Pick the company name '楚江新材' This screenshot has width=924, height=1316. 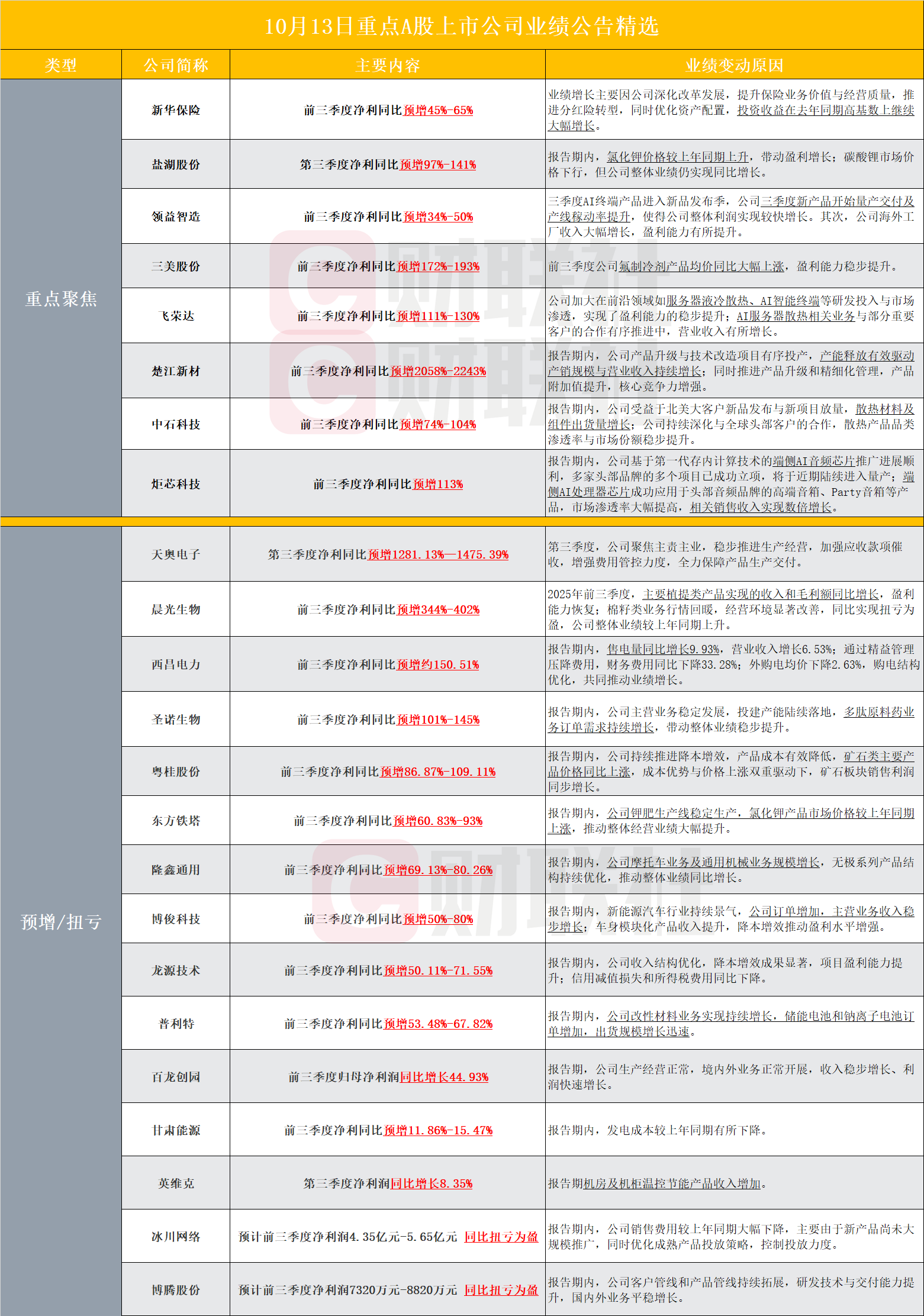(x=176, y=371)
